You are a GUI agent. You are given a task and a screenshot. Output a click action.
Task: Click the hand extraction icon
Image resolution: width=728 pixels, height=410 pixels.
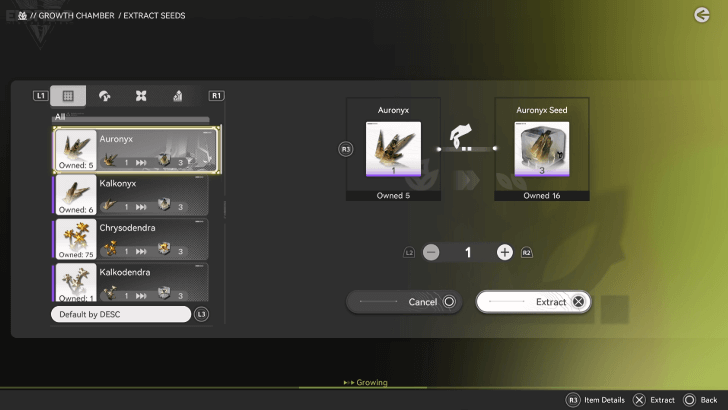pos(461,136)
